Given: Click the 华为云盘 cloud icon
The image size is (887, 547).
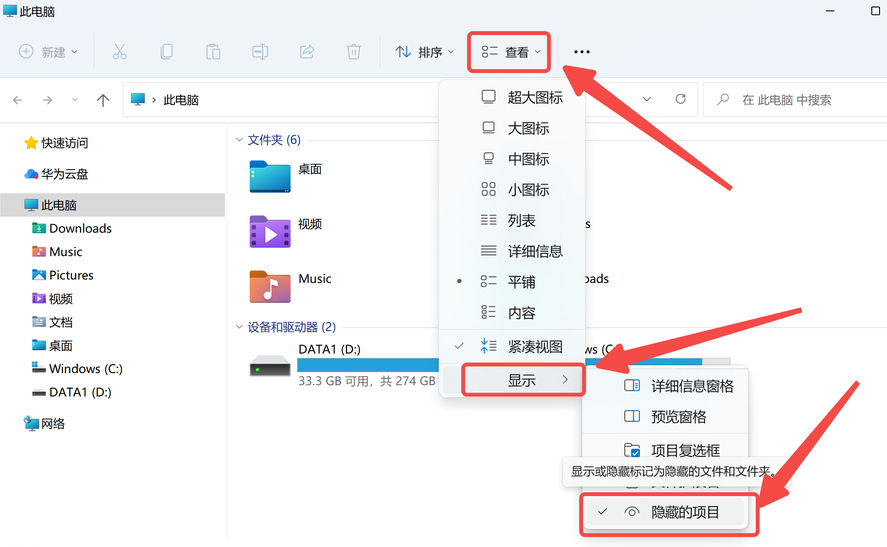Looking at the screenshot, I should coord(31,174).
